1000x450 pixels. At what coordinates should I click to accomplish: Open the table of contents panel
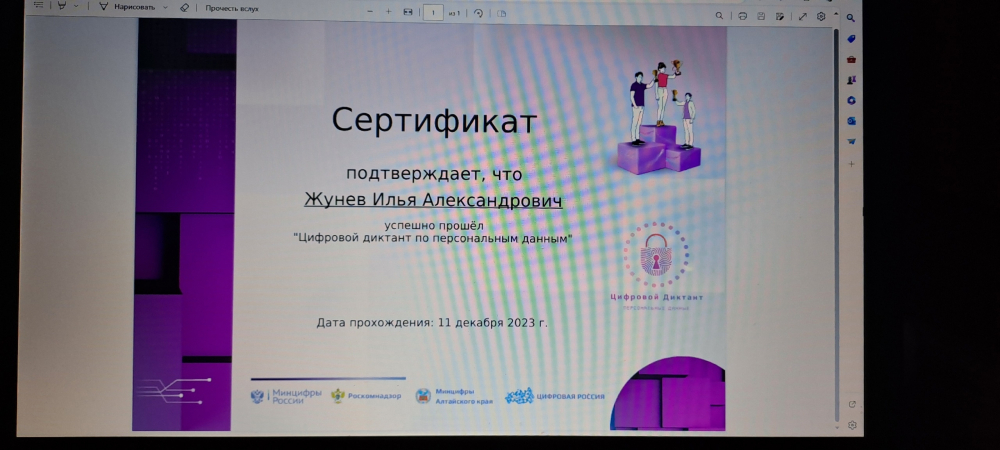(x=39, y=5)
